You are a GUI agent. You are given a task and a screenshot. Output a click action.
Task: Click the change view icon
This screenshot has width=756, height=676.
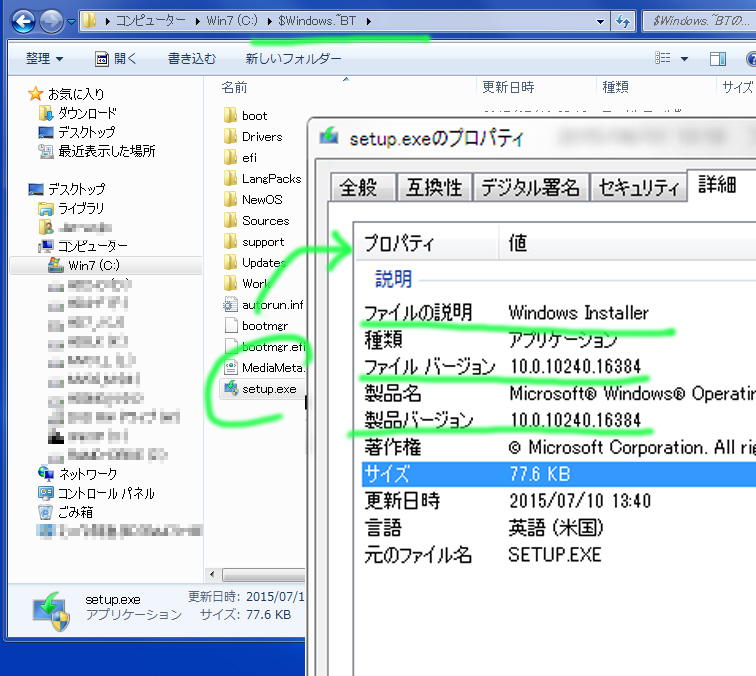click(x=662, y=58)
